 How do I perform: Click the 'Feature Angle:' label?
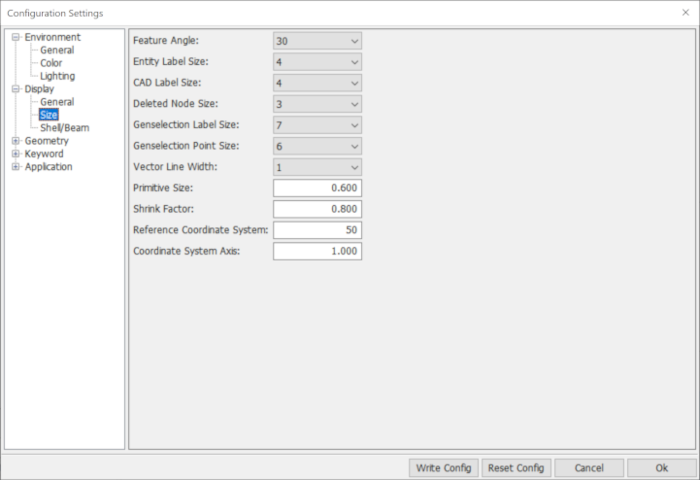166,40
